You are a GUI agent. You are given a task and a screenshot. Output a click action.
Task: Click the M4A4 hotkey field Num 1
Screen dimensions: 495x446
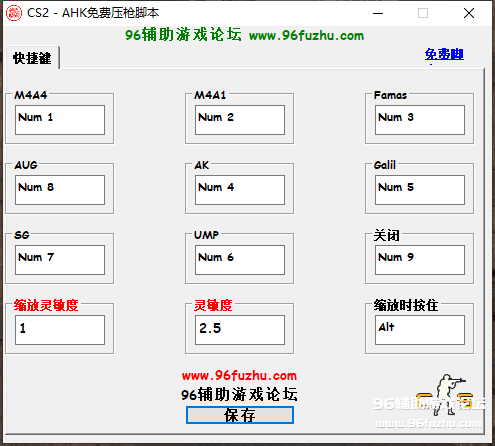click(x=60, y=120)
